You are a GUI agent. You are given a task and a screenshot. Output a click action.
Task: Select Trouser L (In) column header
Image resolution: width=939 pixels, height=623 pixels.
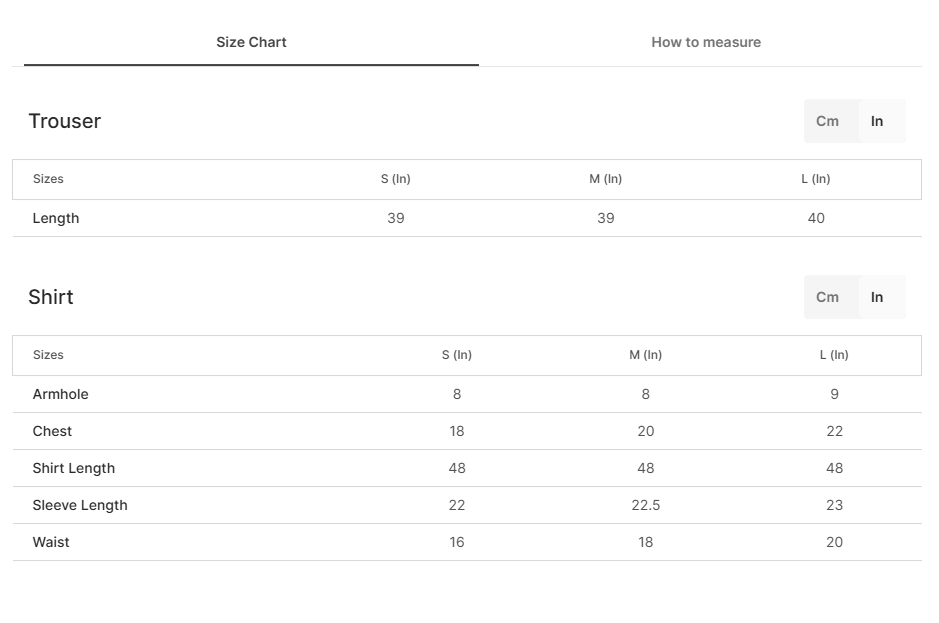coord(816,179)
